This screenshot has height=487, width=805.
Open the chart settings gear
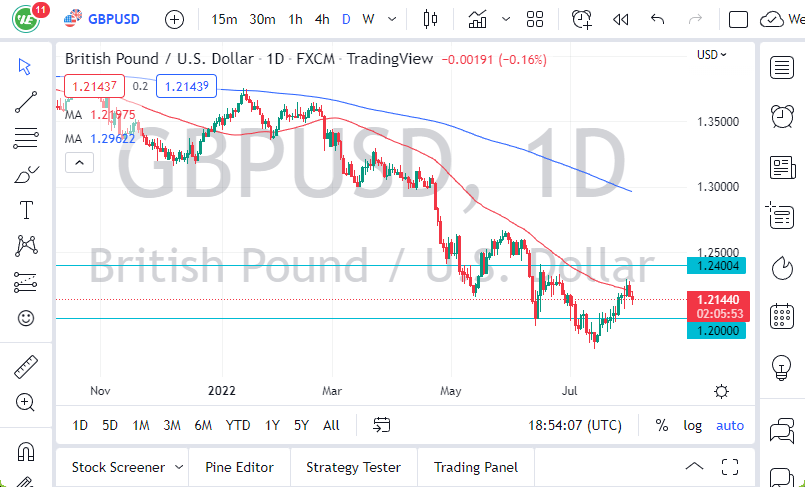coord(721,391)
